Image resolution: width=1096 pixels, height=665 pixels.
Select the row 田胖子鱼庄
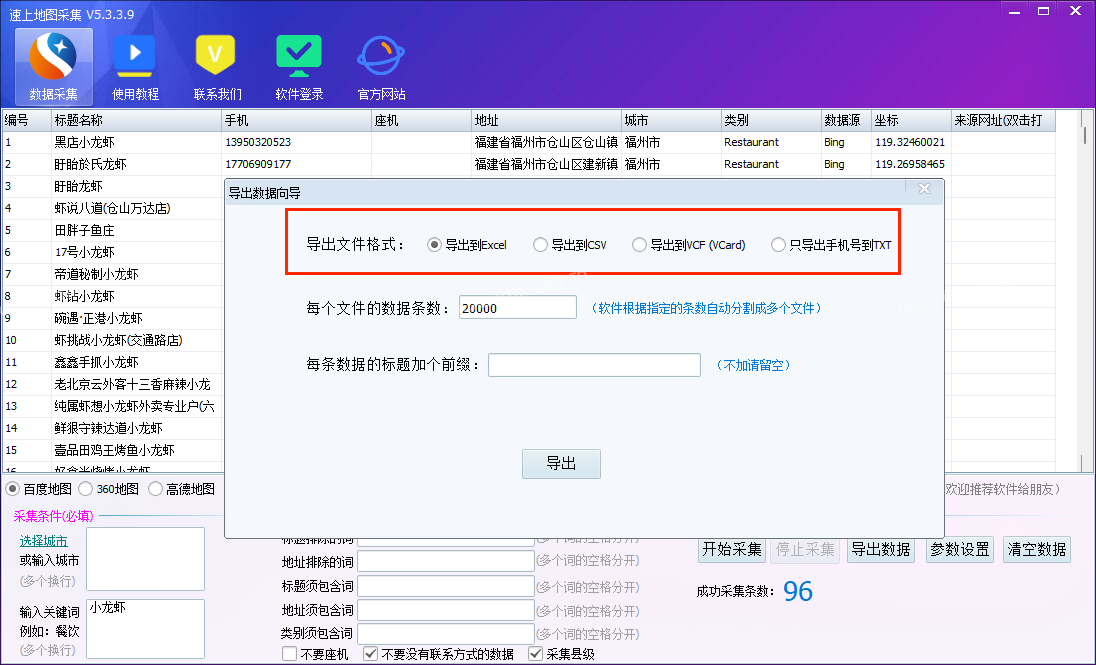[112, 230]
